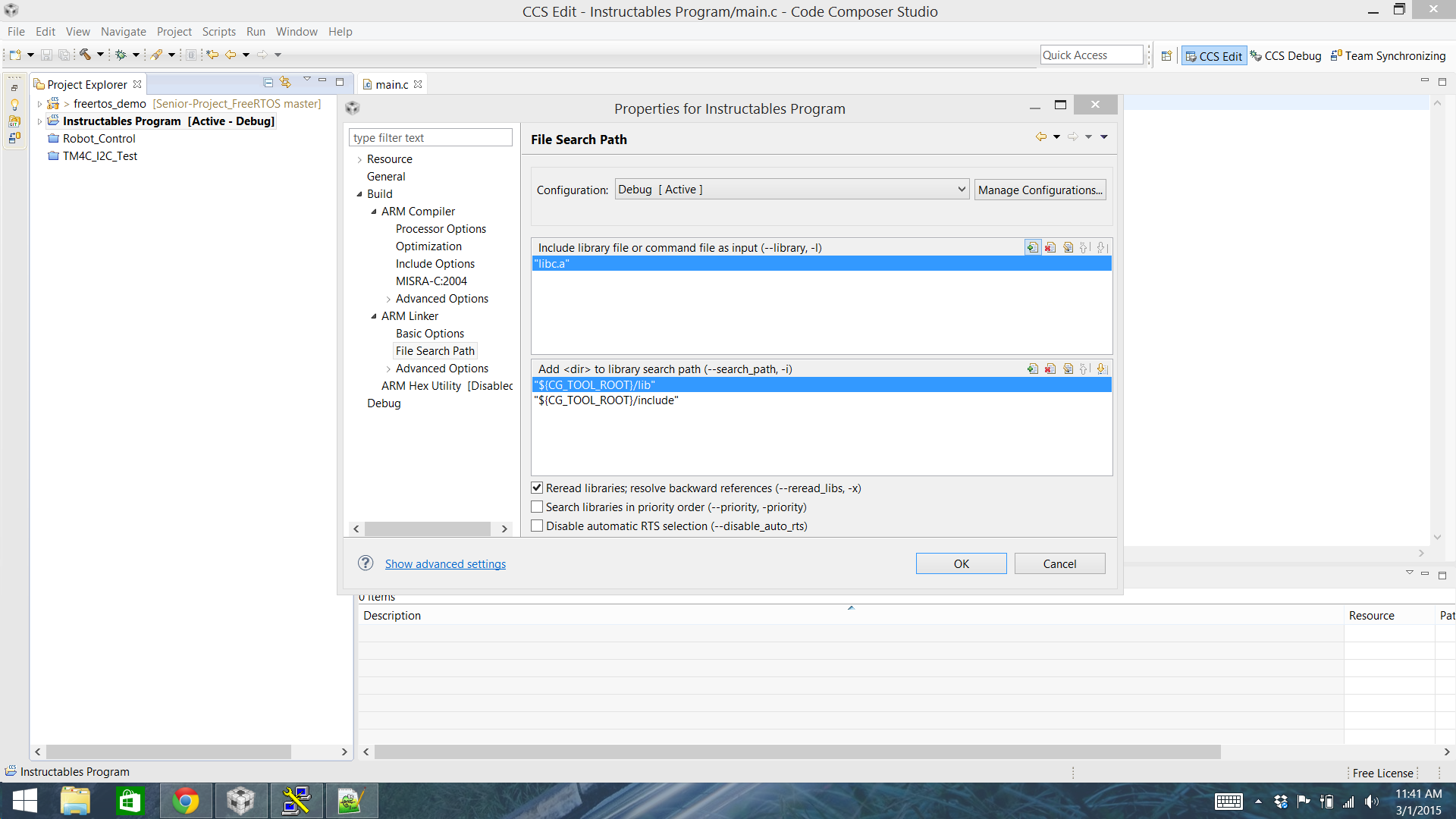1456x819 pixels.
Task: Edit the selected library file entry
Action: coord(1068,247)
